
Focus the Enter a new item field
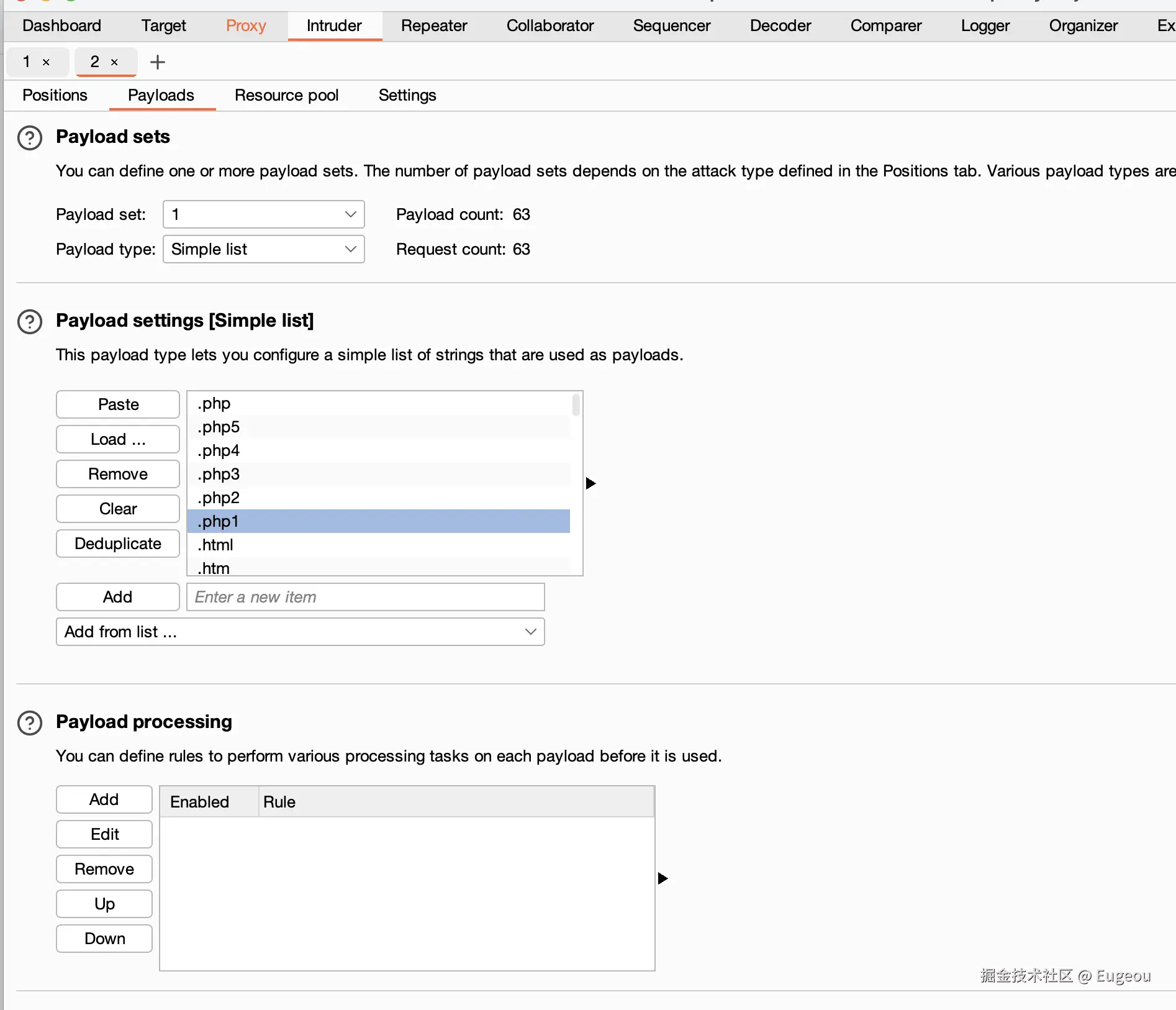pyautogui.click(x=366, y=597)
